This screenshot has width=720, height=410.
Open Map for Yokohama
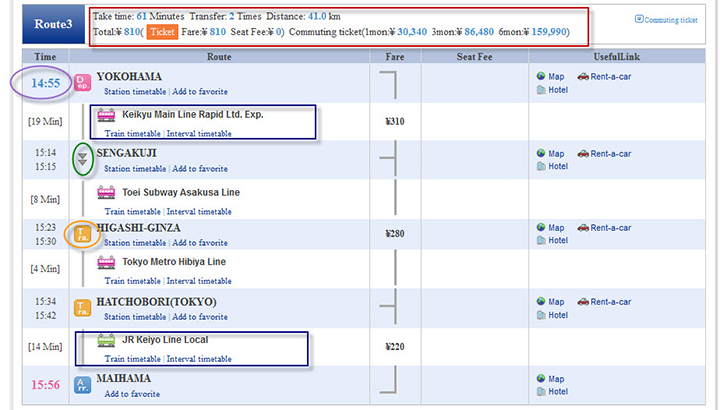(x=556, y=77)
